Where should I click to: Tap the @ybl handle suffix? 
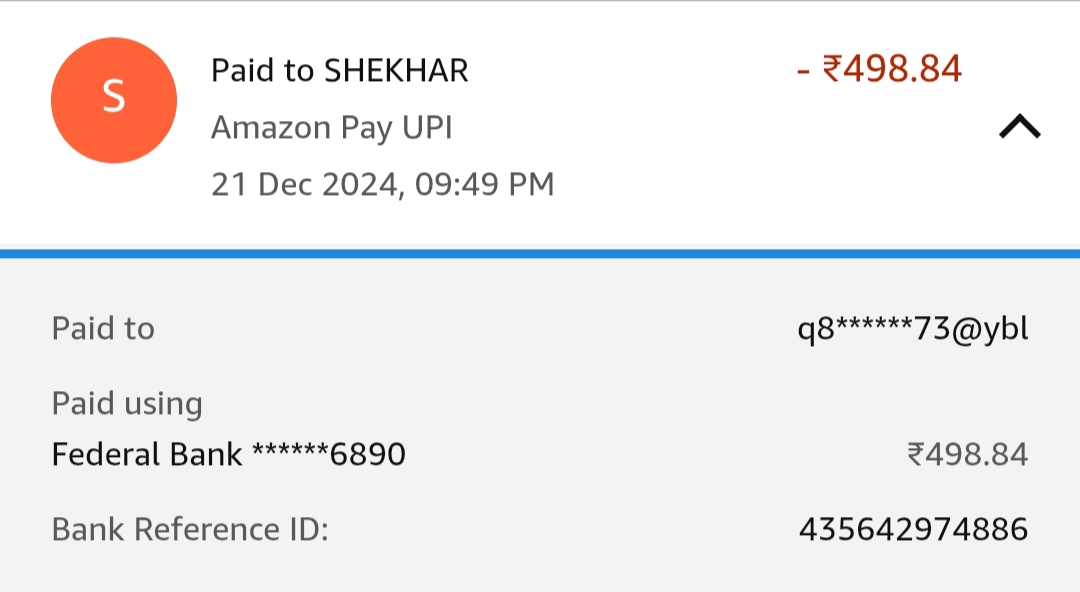tap(992, 329)
